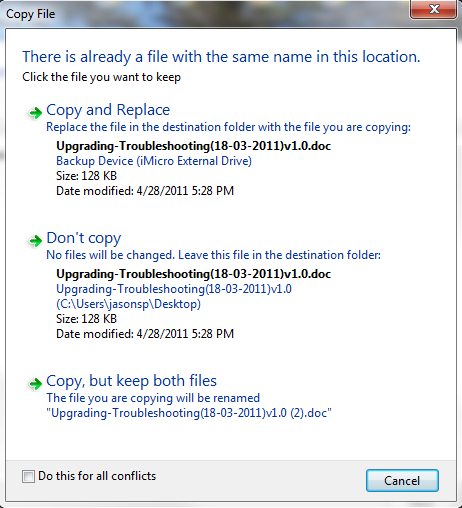Viewport: 462px width, 508px height.
Task: Click the (C:\Users\jasonsp\Desktop) path text
Action: point(128,304)
